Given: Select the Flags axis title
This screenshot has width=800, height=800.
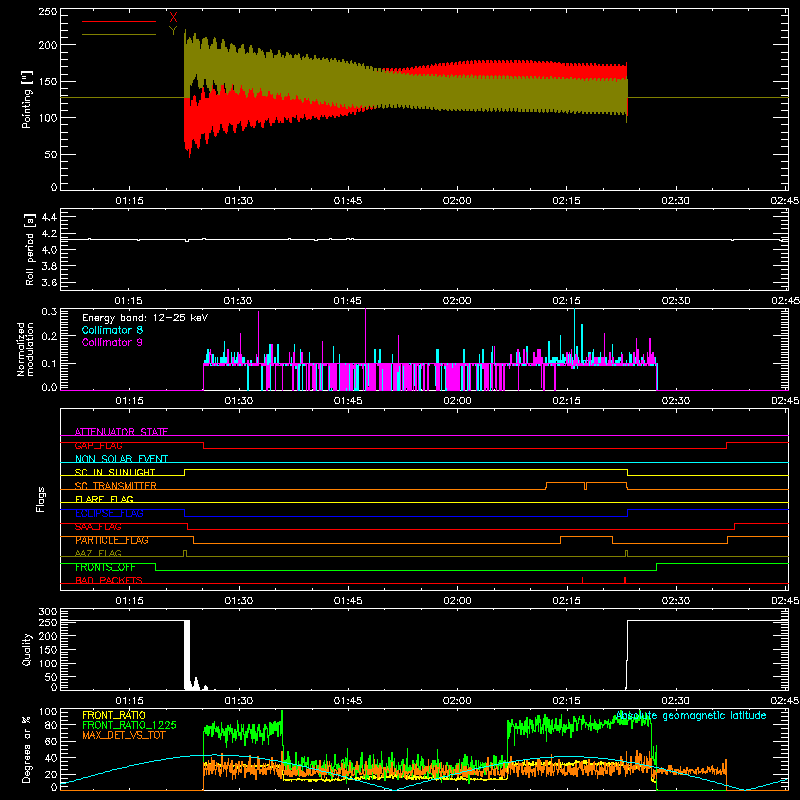Looking at the screenshot, I should coord(40,499).
